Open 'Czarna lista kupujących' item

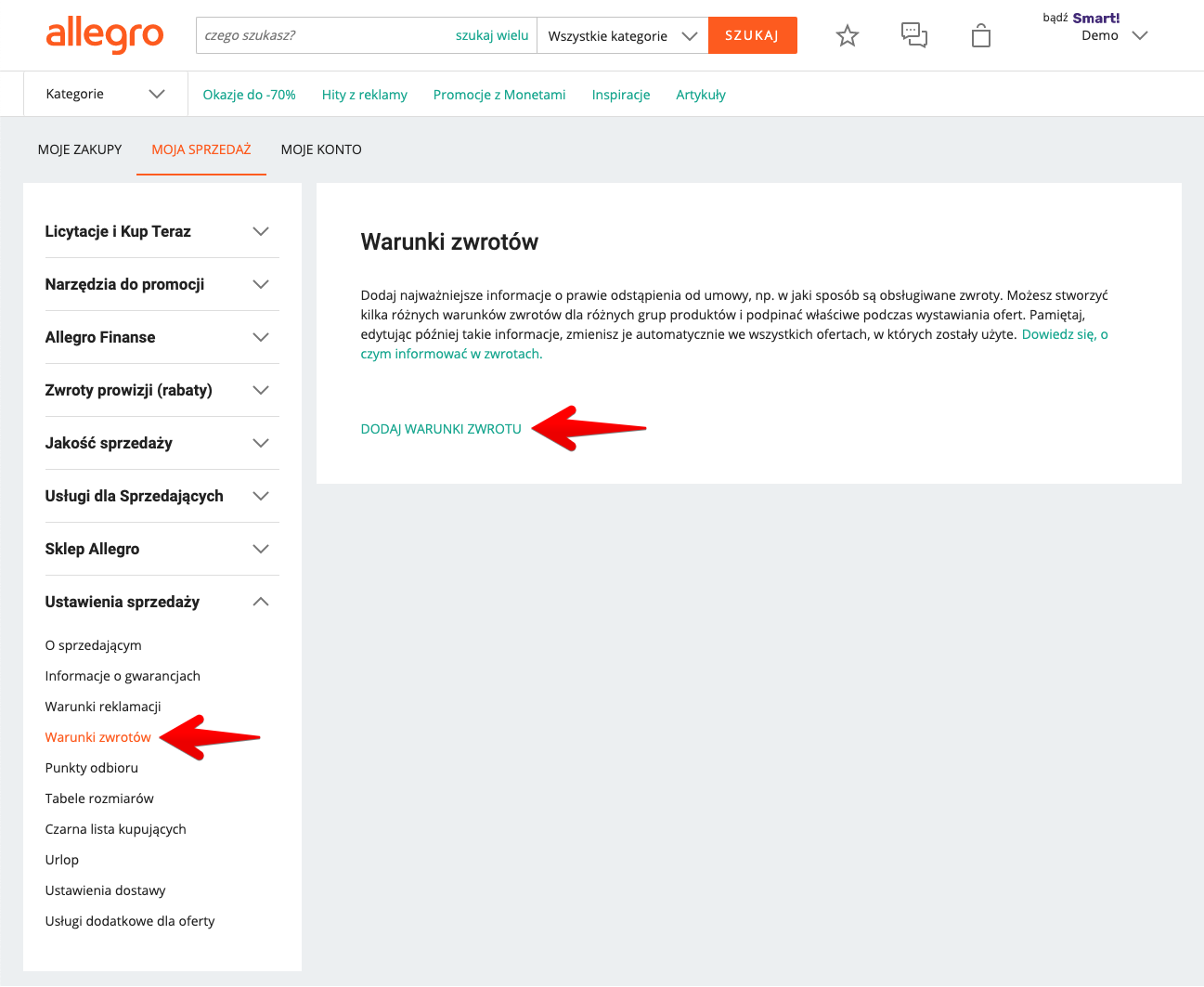click(115, 829)
